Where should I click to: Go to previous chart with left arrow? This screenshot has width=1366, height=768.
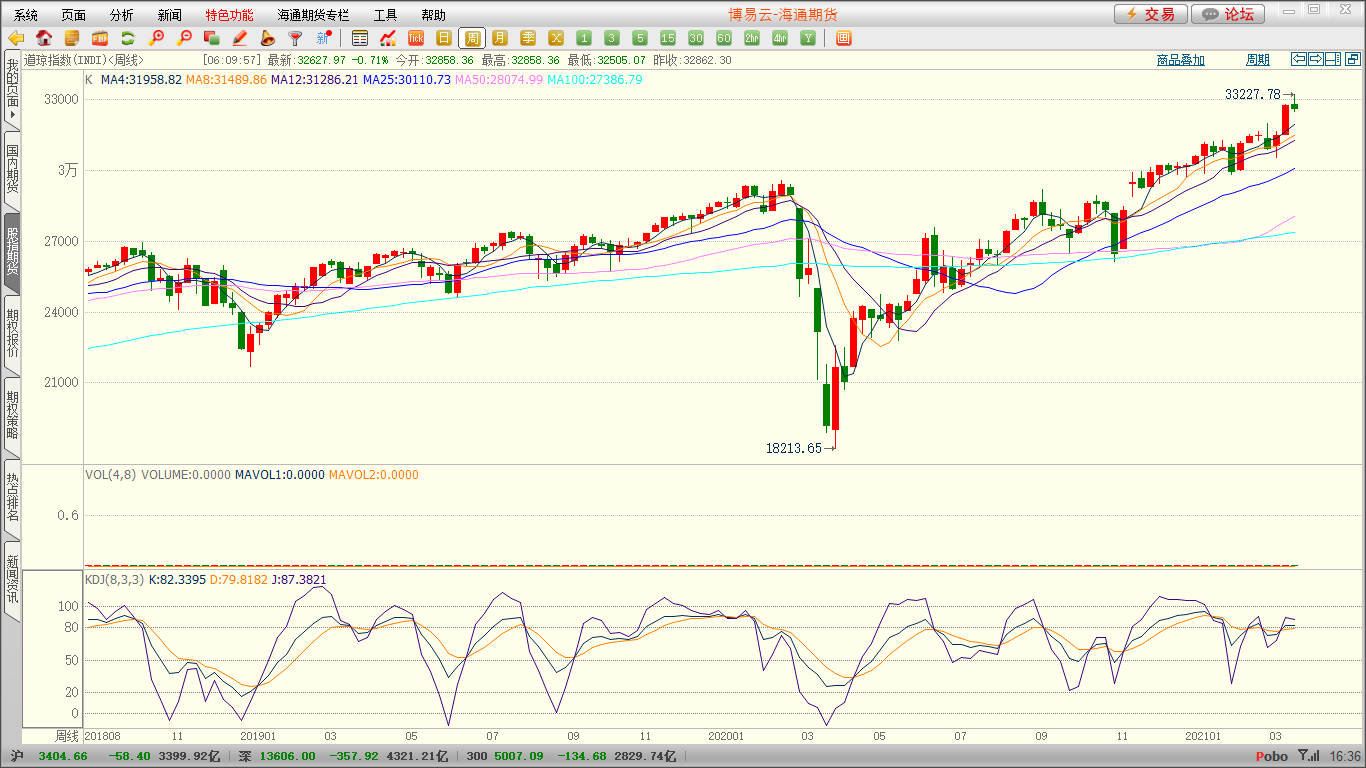pyautogui.click(x=1298, y=59)
